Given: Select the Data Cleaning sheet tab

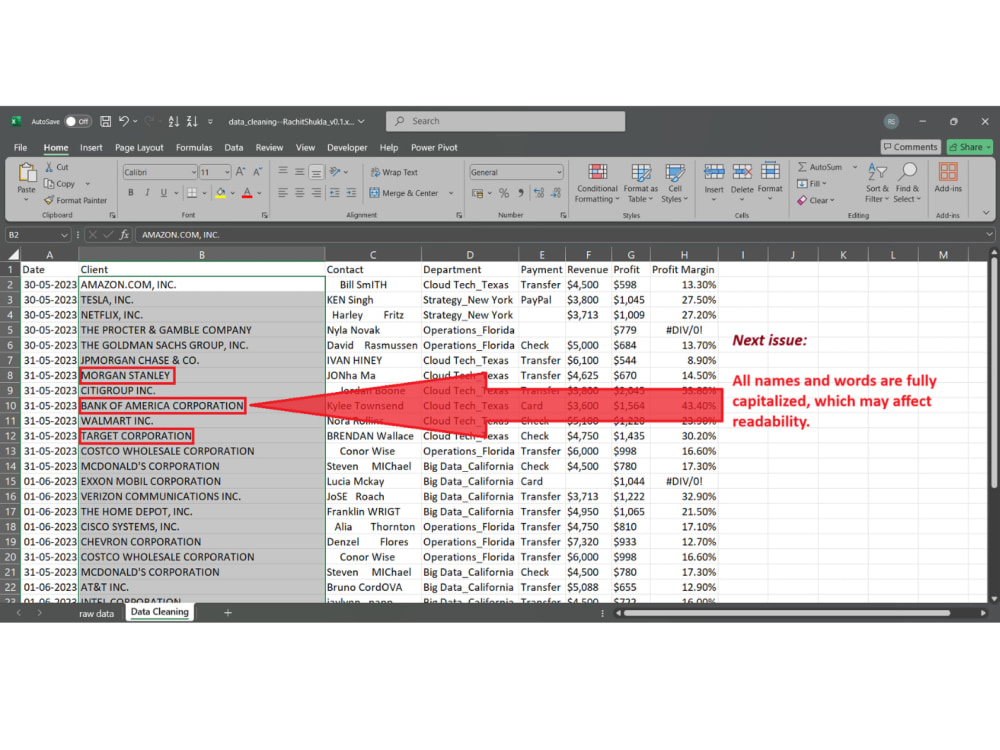Looking at the screenshot, I should pos(159,612).
